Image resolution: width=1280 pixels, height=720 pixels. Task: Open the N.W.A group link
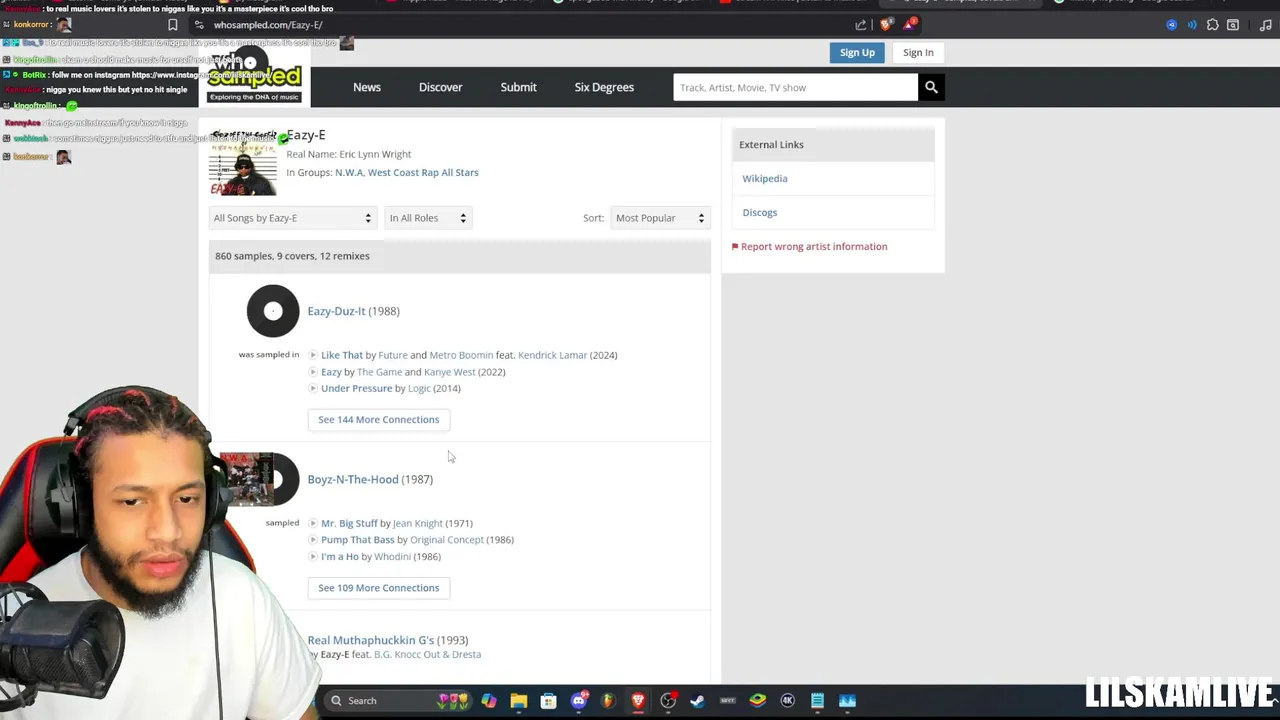349,172
